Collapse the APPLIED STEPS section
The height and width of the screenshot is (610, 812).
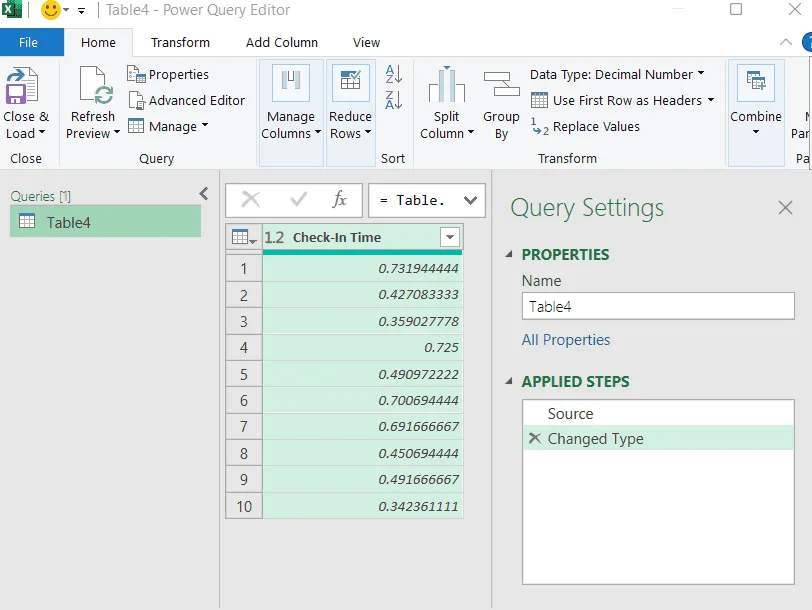coord(509,381)
